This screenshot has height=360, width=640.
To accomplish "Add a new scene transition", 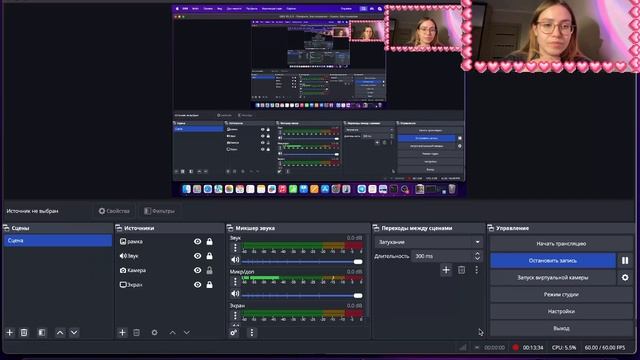I will [446, 270].
